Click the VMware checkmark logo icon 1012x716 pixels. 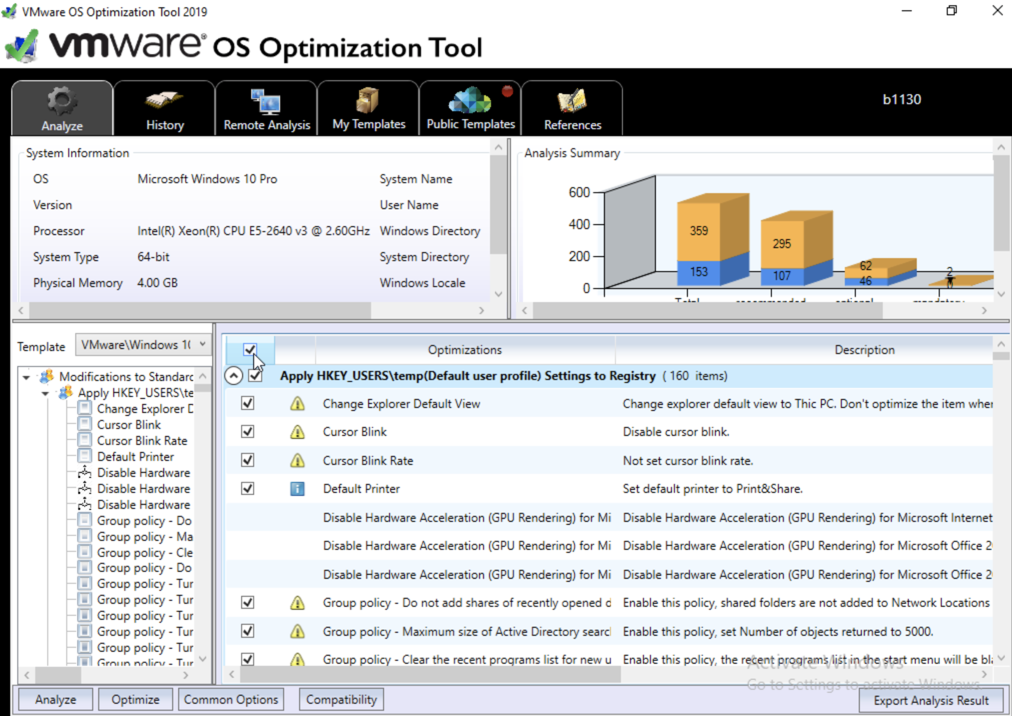pyautogui.click(x=21, y=46)
